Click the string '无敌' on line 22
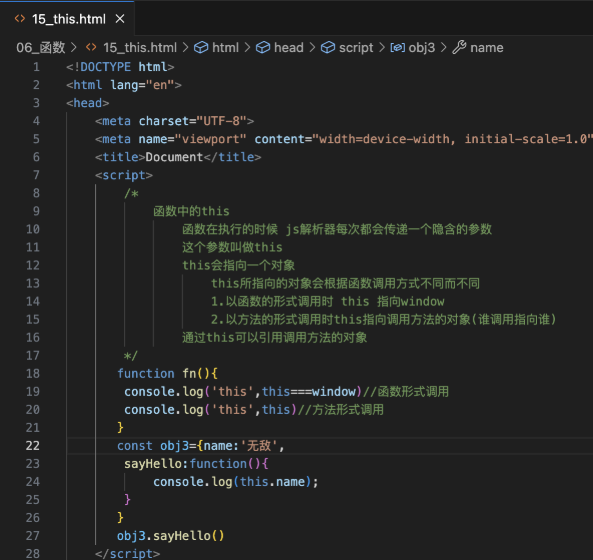Viewport: 593px width, 560px height. click(x=259, y=446)
